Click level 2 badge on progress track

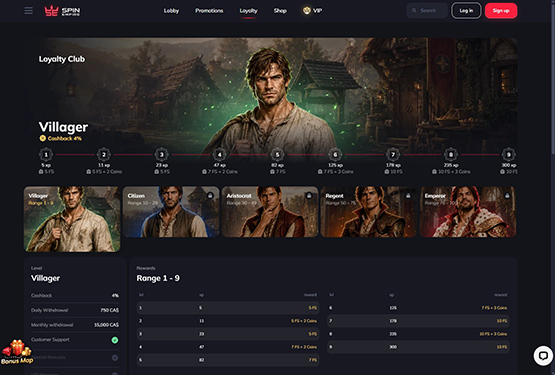pyautogui.click(x=104, y=154)
